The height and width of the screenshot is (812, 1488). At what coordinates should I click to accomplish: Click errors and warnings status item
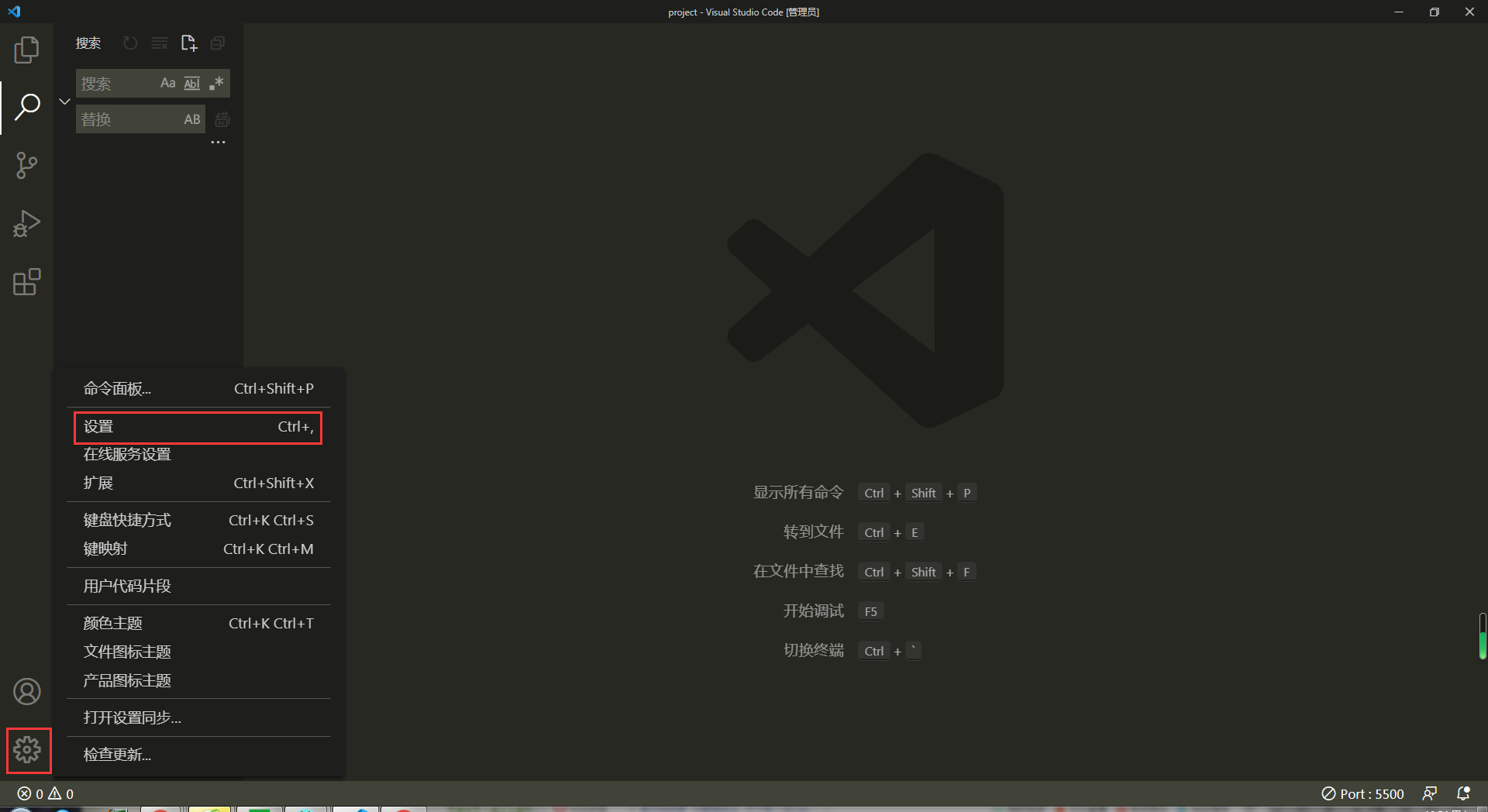[x=46, y=793]
